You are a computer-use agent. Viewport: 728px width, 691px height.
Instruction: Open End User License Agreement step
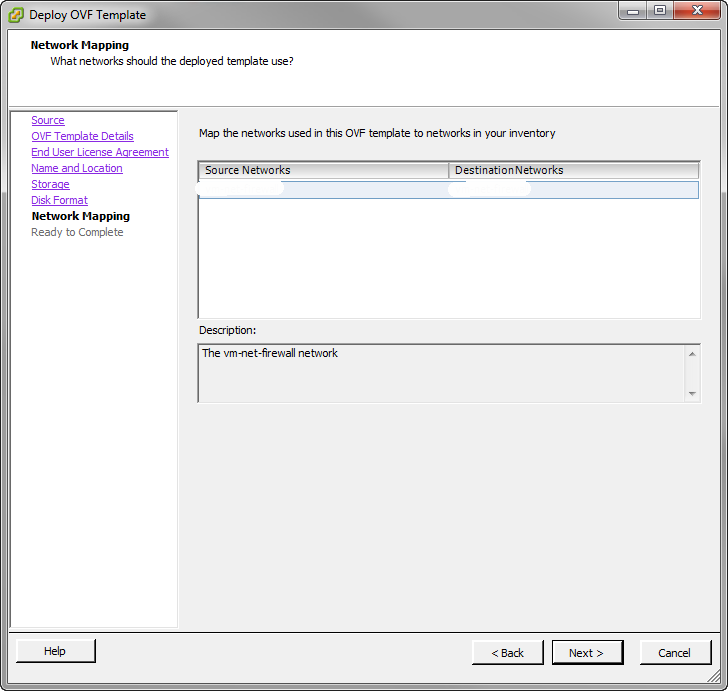click(x=100, y=152)
